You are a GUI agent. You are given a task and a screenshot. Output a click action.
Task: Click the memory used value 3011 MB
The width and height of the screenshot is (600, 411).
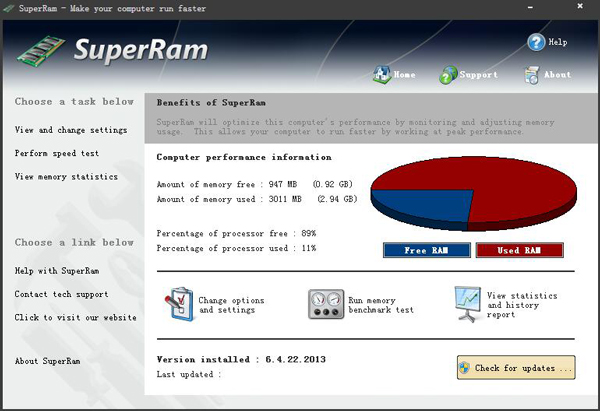[285, 199]
